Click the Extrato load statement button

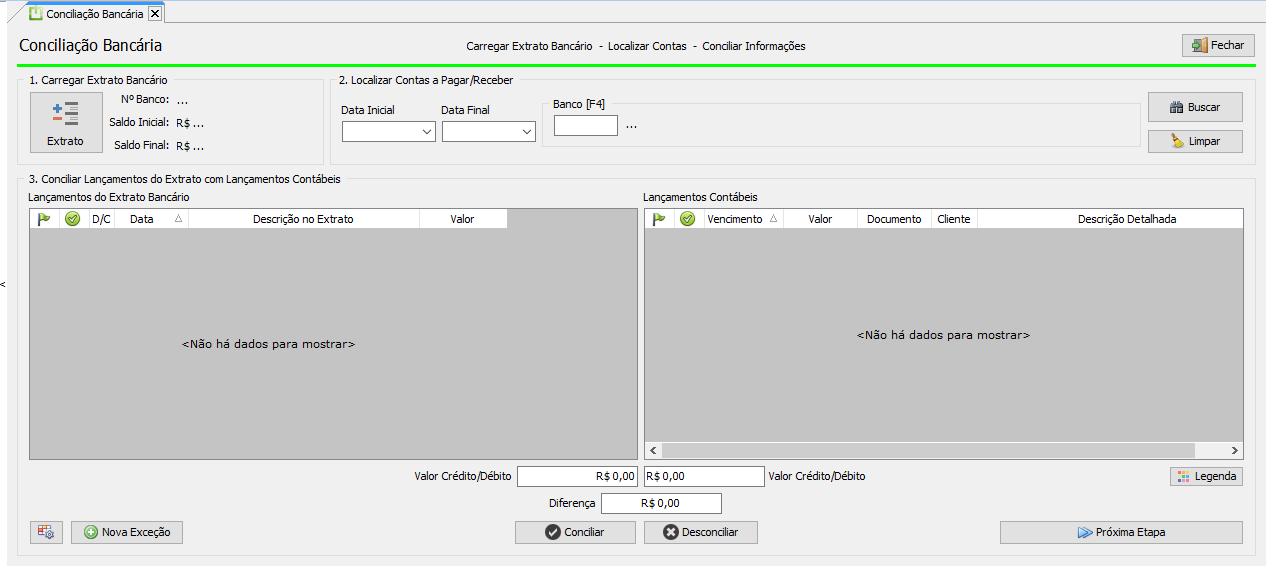pos(66,122)
